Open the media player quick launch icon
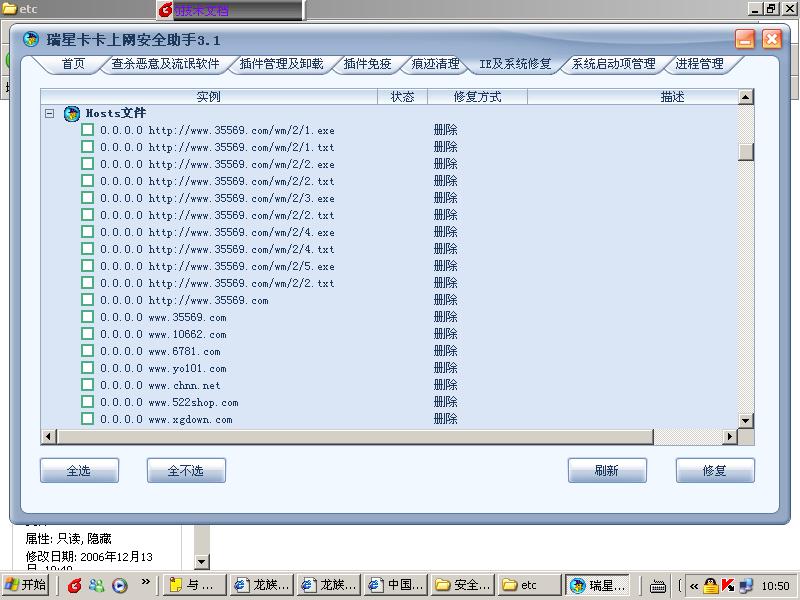This screenshot has height=600, width=800. (119, 585)
